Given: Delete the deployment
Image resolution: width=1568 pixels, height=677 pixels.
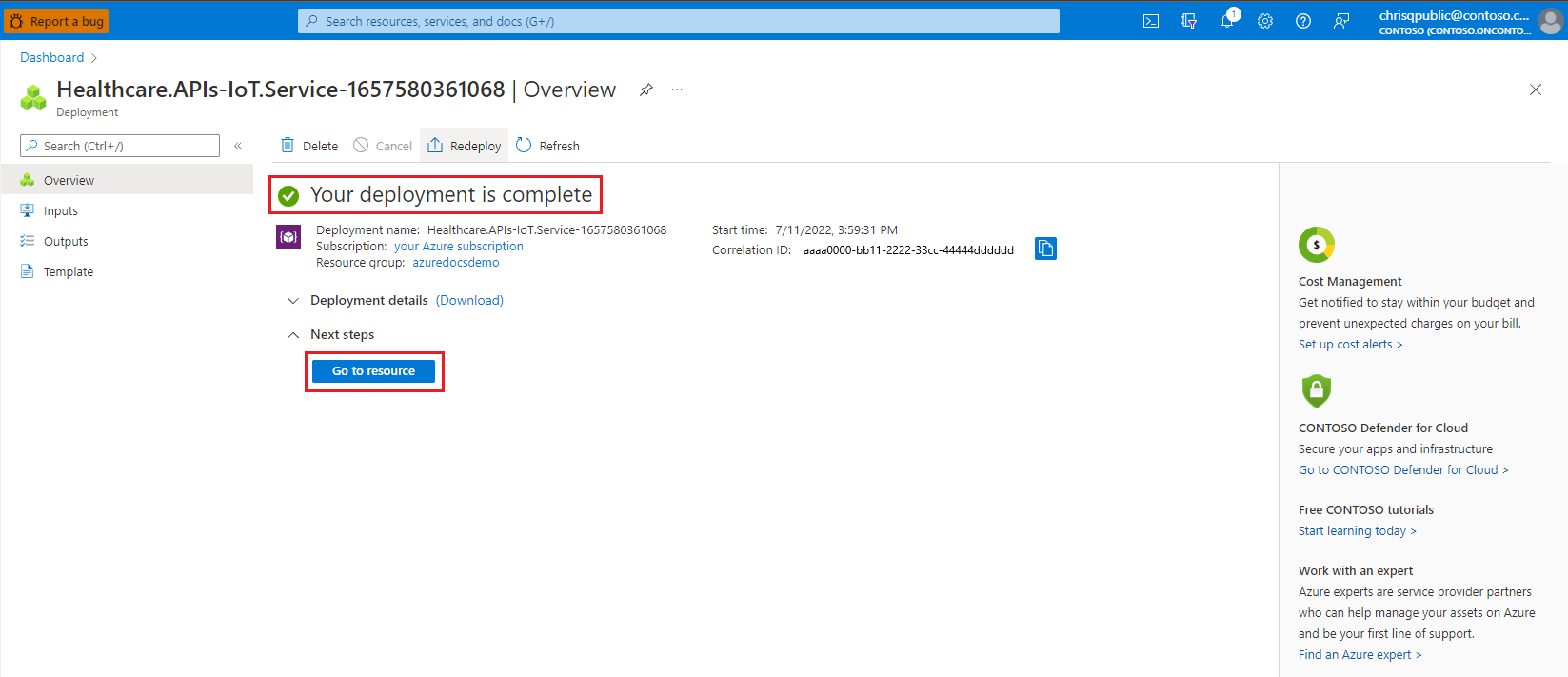Looking at the screenshot, I should [x=309, y=146].
